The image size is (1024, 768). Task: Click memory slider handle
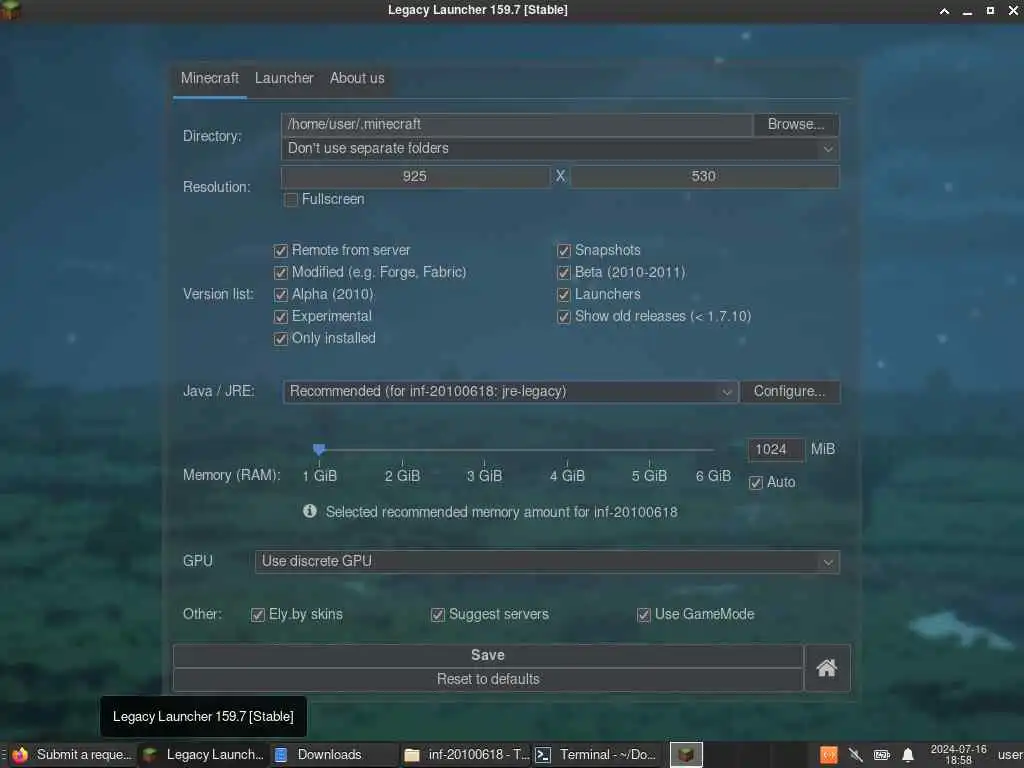[x=319, y=449]
